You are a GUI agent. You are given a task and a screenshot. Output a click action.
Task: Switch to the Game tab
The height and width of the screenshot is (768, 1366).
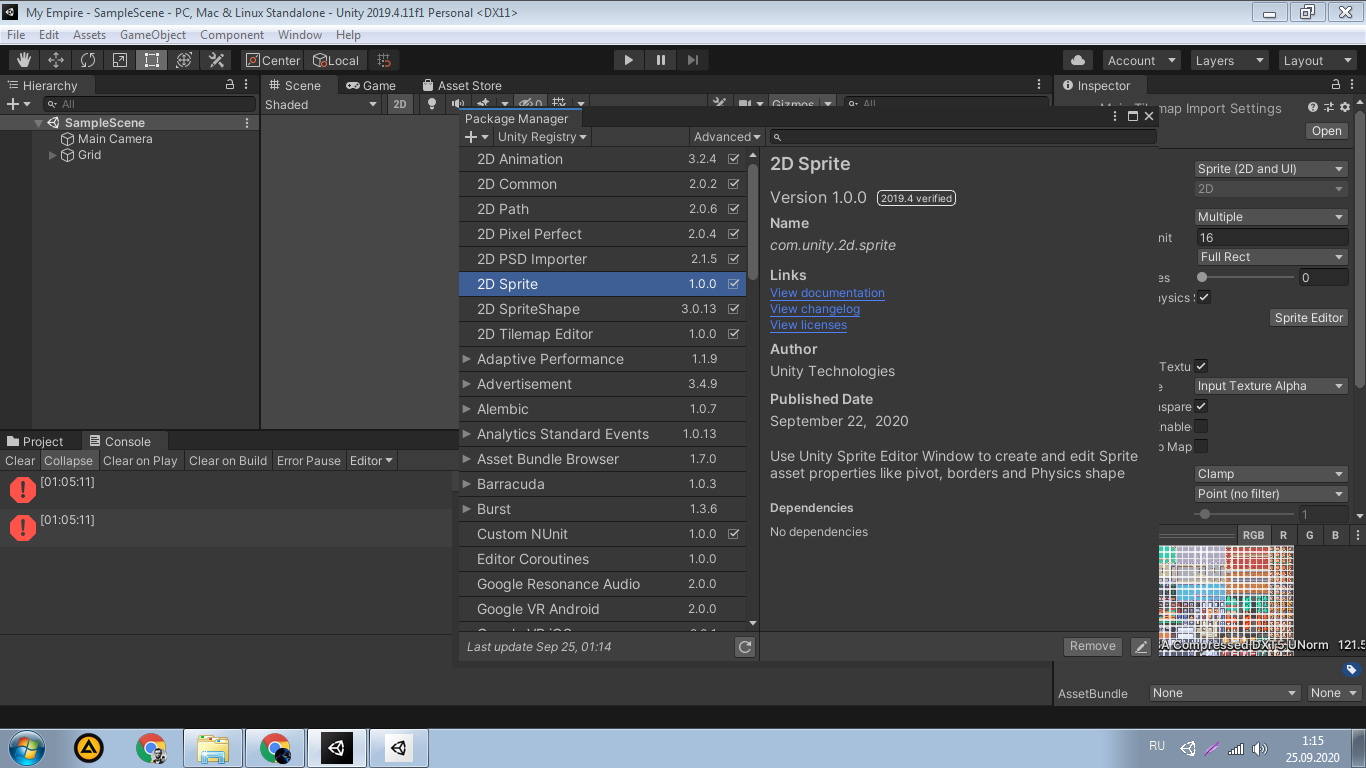coord(371,85)
